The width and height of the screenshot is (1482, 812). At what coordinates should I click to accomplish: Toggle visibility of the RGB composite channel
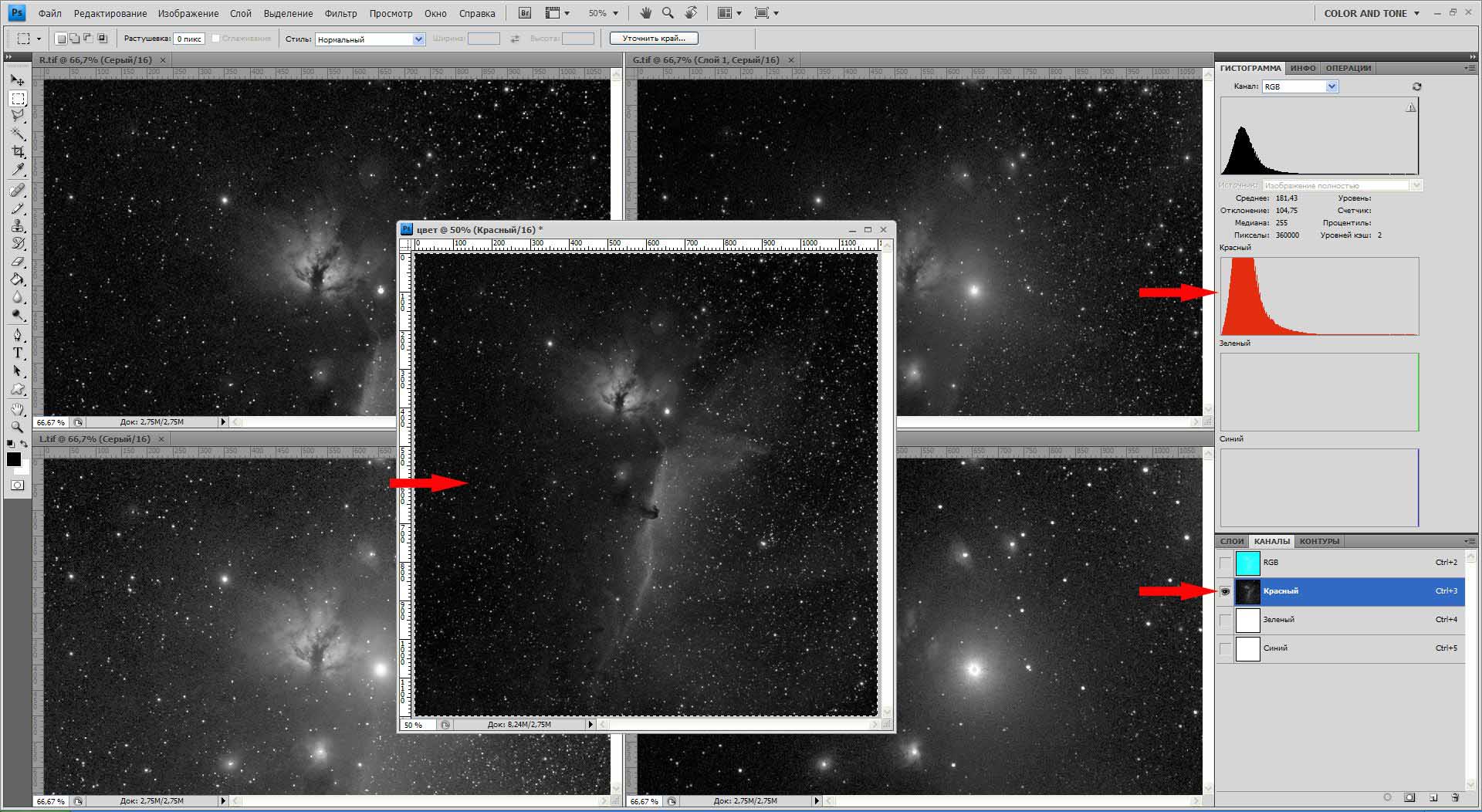[1225, 563]
